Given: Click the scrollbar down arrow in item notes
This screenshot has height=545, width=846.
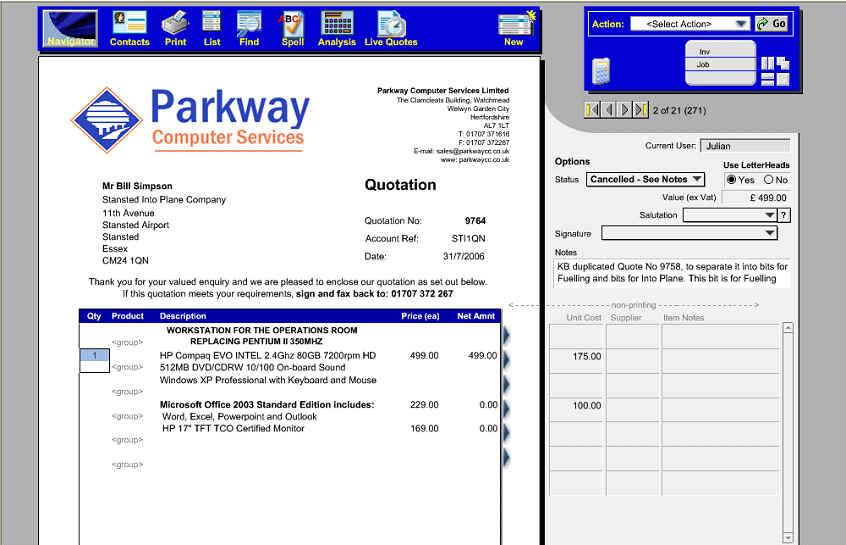Looking at the screenshot, I should tap(788, 538).
